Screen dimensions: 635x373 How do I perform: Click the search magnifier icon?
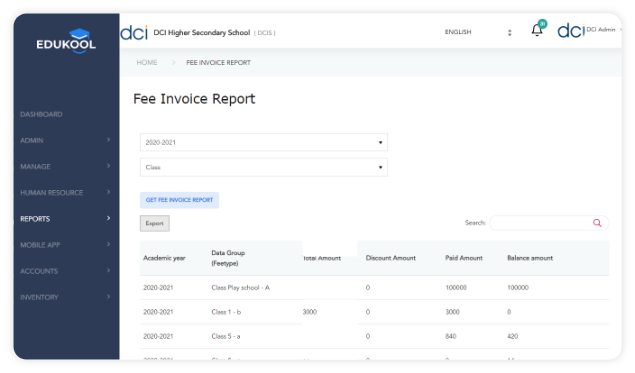point(597,223)
